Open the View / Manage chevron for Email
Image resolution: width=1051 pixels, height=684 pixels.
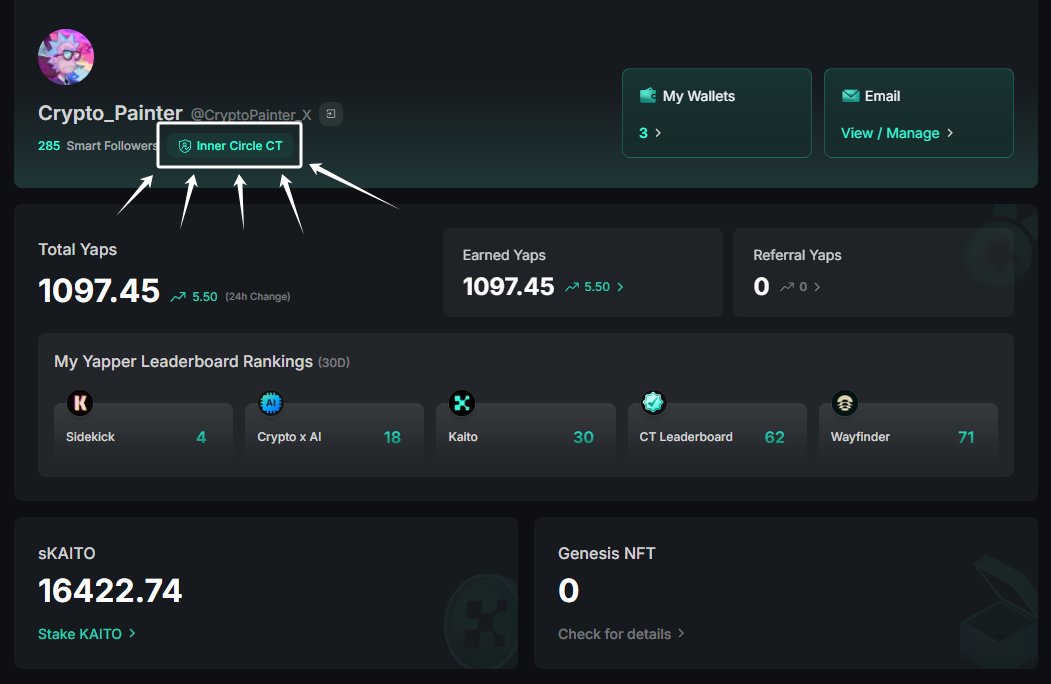point(950,133)
